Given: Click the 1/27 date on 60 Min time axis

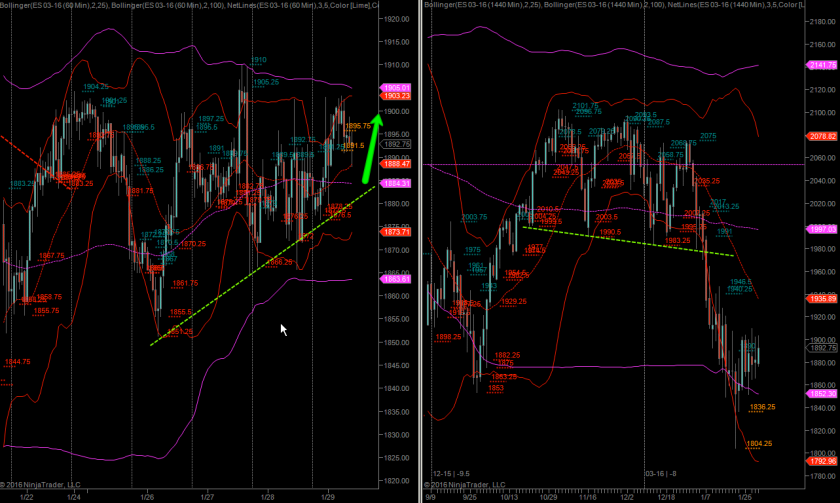Looking at the screenshot, I should click(x=207, y=497).
